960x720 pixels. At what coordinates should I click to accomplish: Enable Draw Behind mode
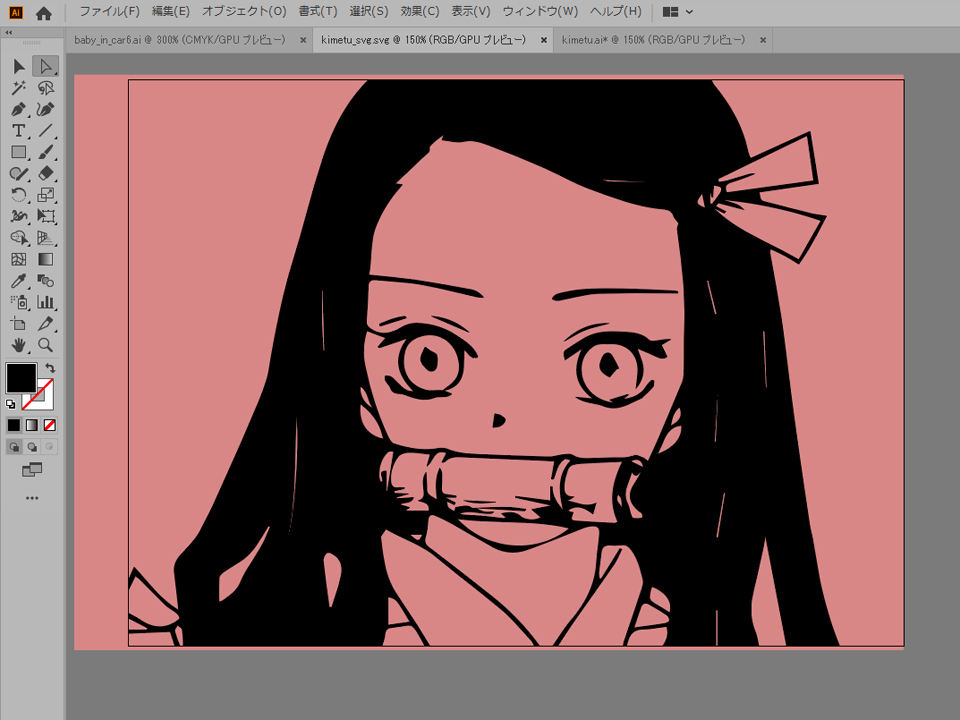32,447
